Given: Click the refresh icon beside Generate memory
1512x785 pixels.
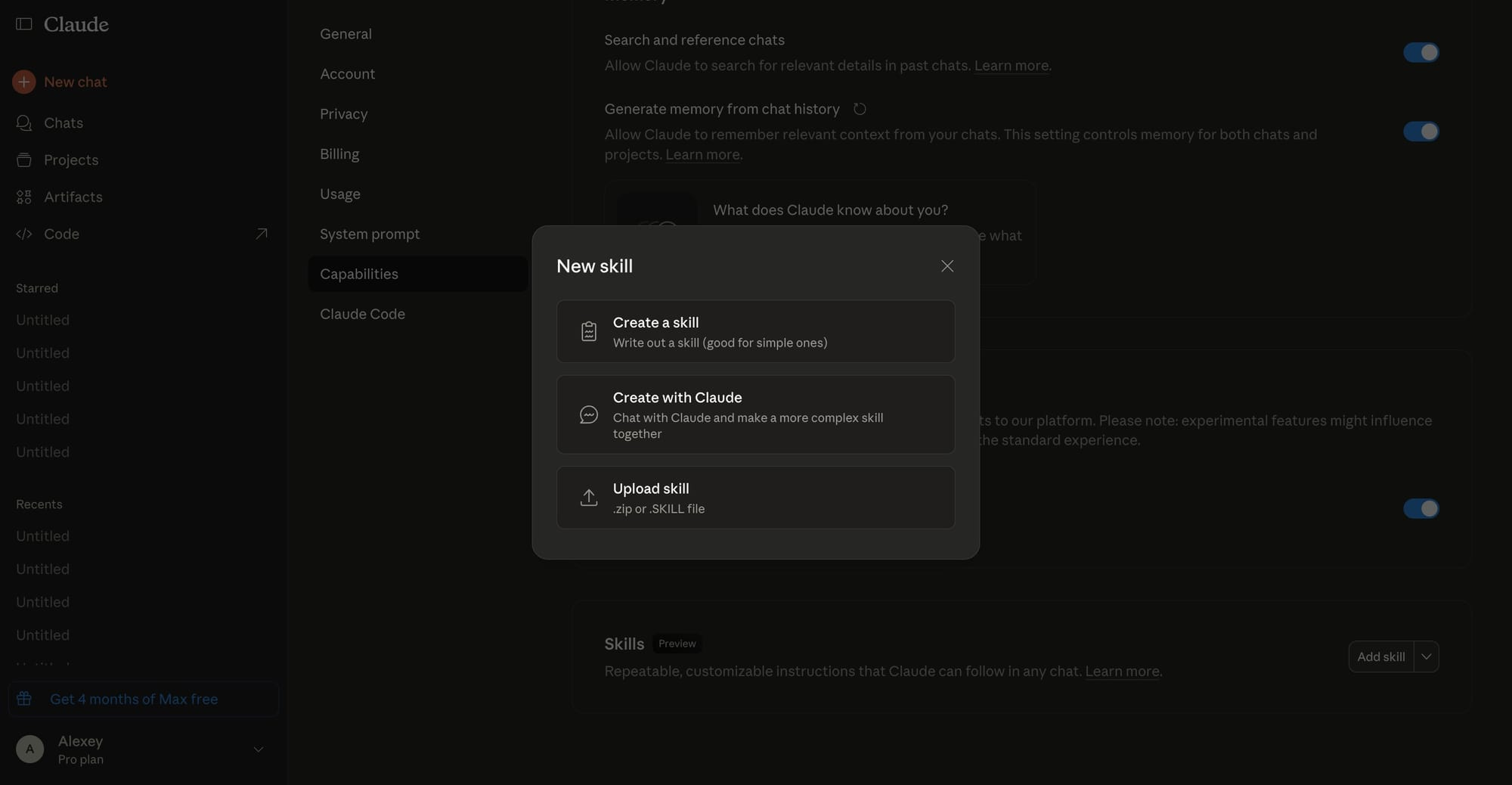Looking at the screenshot, I should coord(860,109).
